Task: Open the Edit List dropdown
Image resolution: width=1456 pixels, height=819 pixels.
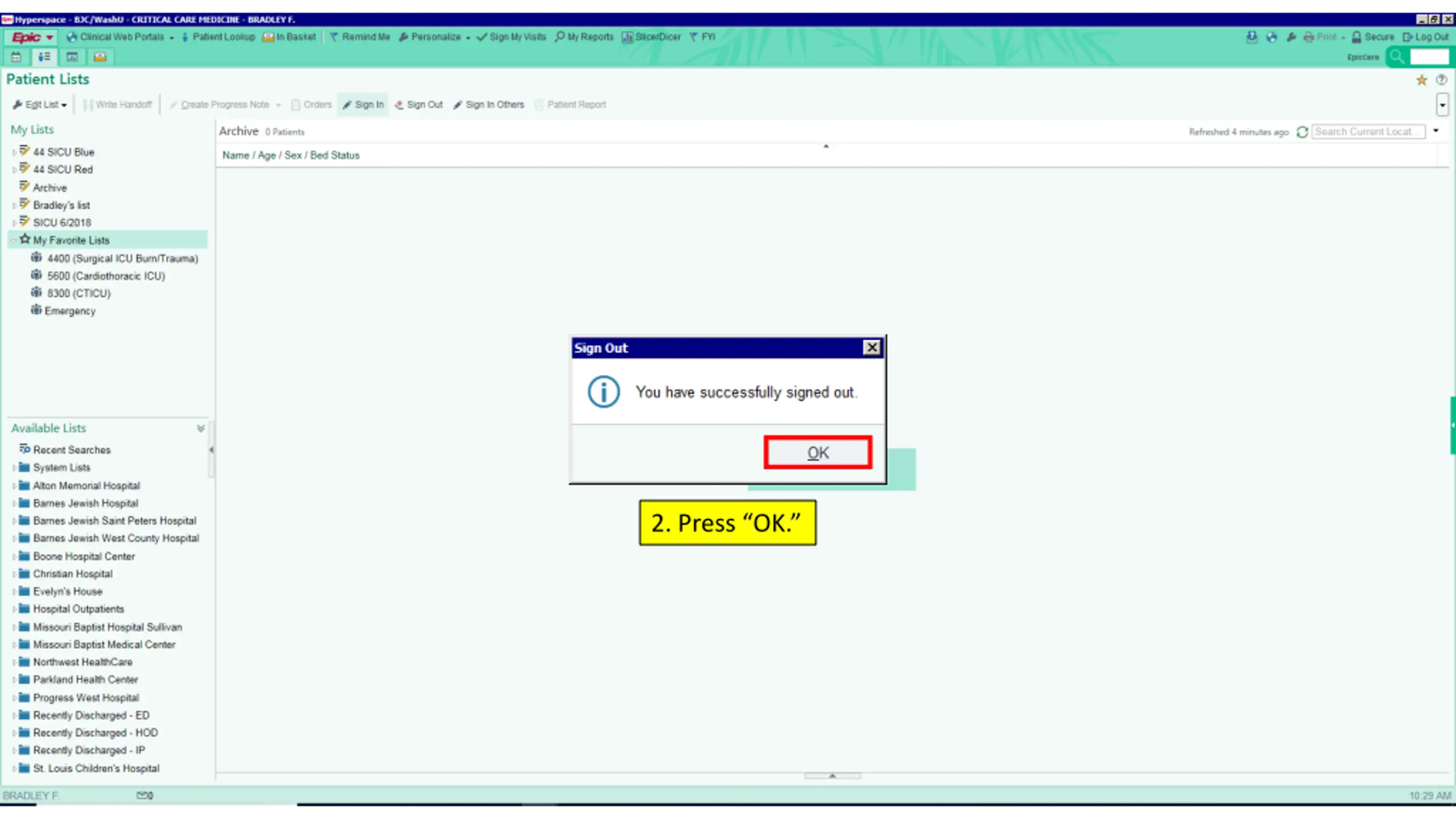Action: [40, 105]
